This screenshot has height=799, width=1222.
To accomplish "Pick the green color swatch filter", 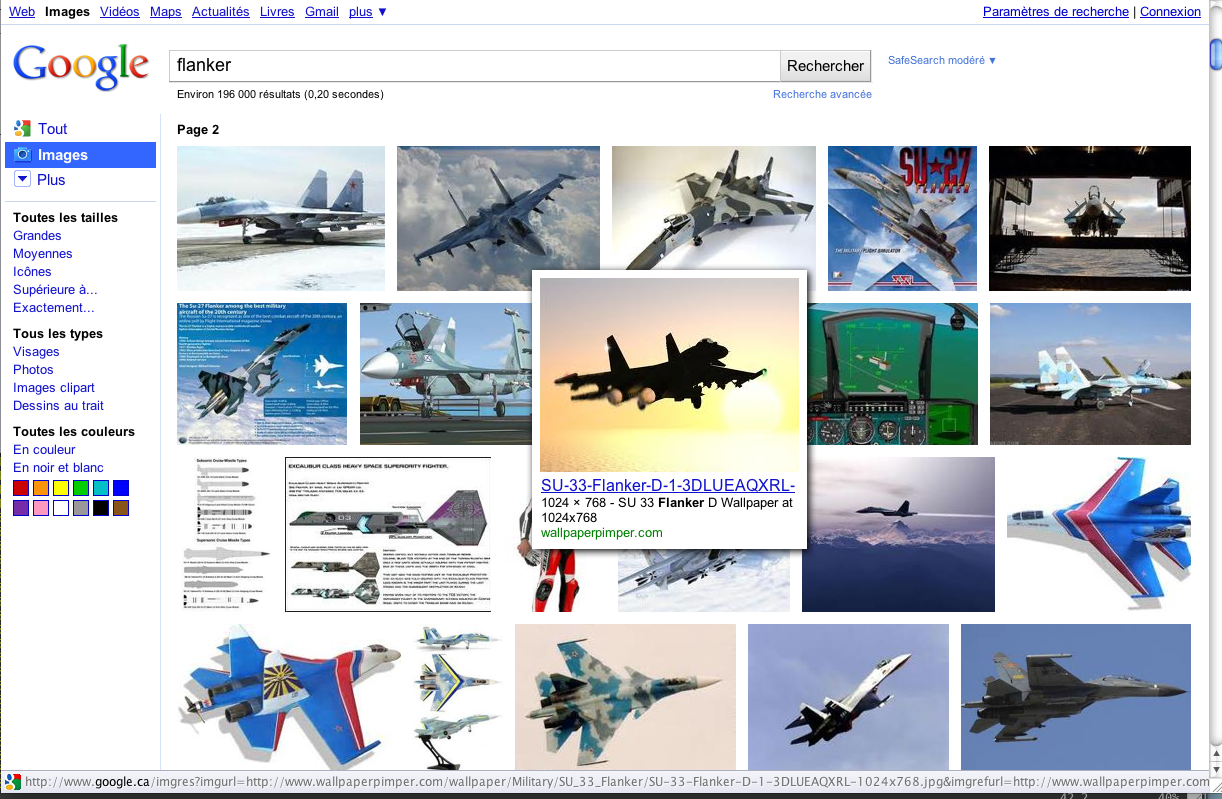I will point(81,488).
